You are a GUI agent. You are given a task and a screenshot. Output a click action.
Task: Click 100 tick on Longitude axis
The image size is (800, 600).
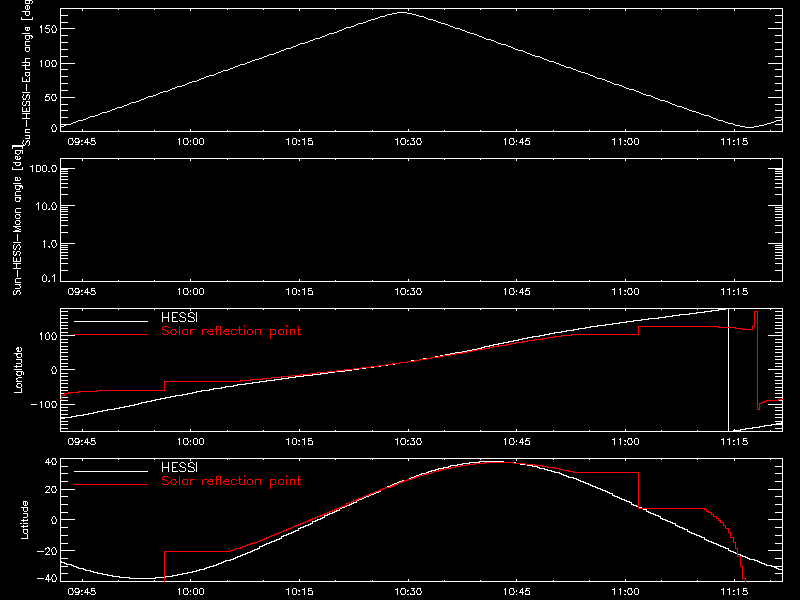coord(48,336)
